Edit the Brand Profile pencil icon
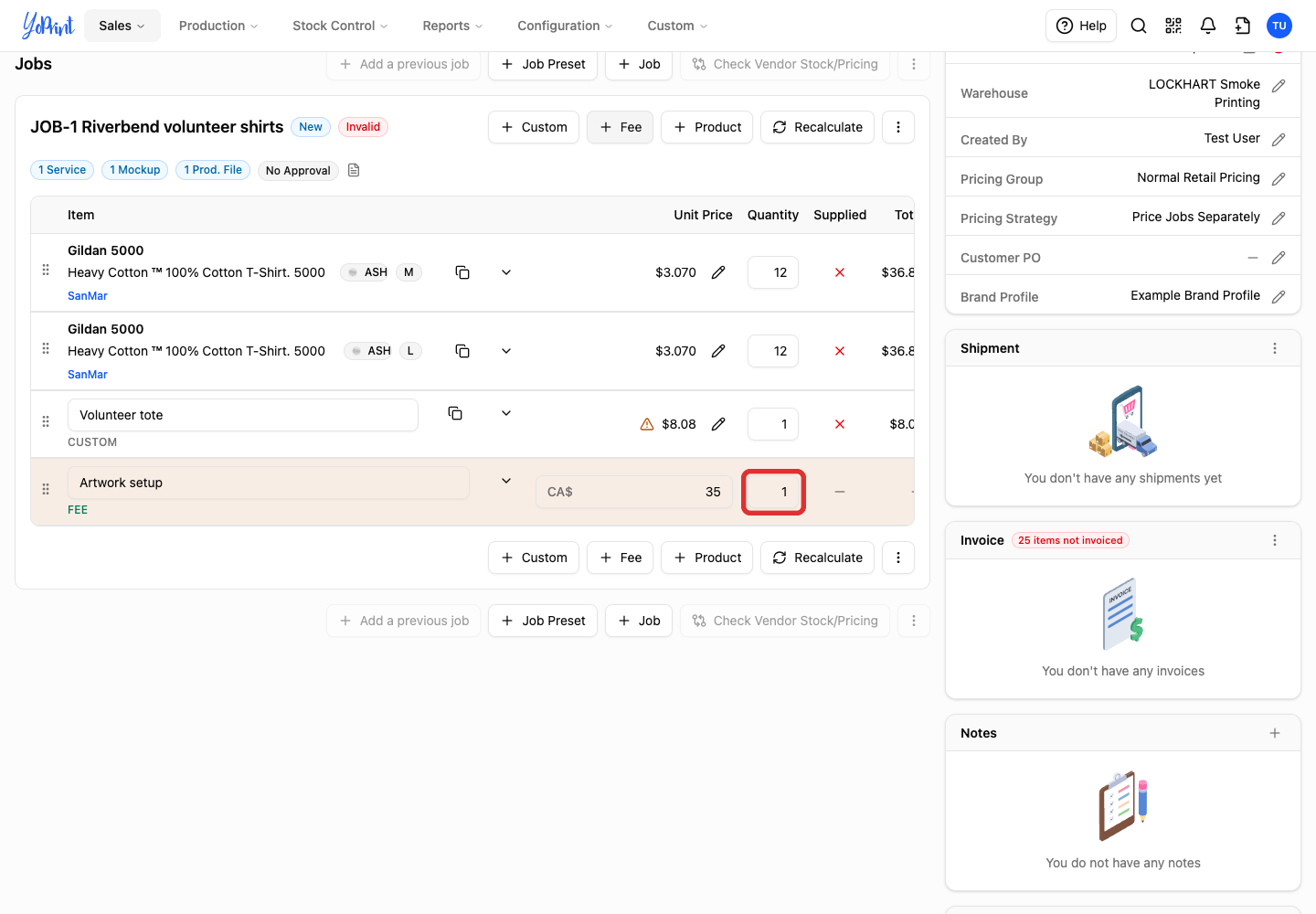This screenshot has height=914, width=1316. 1279,297
